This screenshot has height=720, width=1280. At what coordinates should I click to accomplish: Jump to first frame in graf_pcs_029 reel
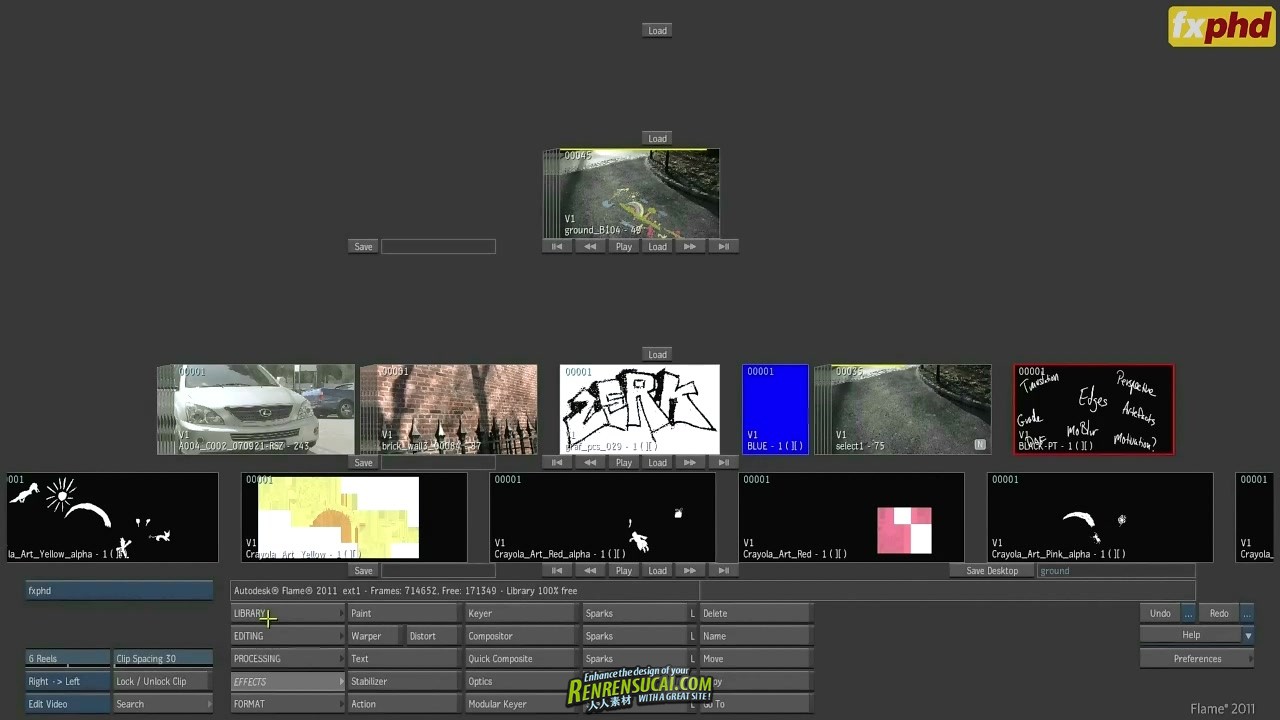point(557,462)
